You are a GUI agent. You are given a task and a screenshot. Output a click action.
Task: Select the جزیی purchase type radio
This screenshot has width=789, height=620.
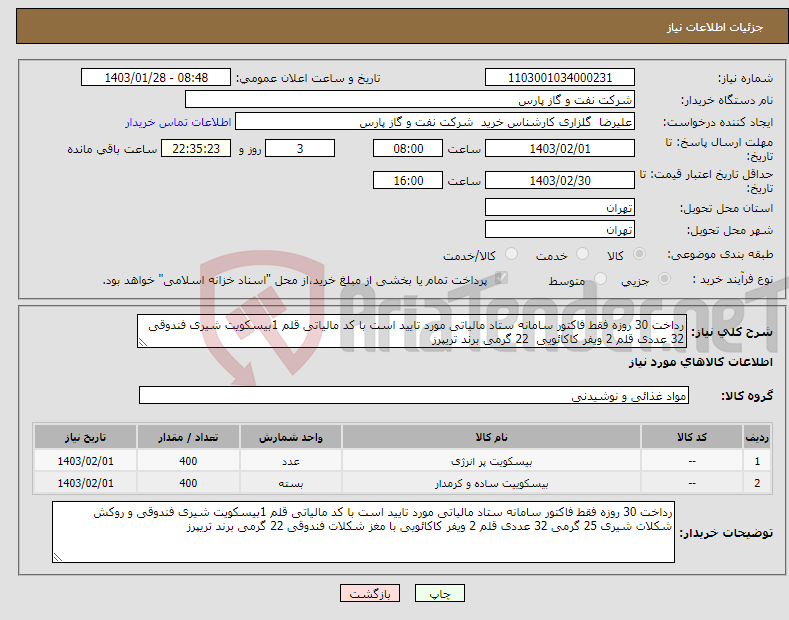(x=664, y=279)
